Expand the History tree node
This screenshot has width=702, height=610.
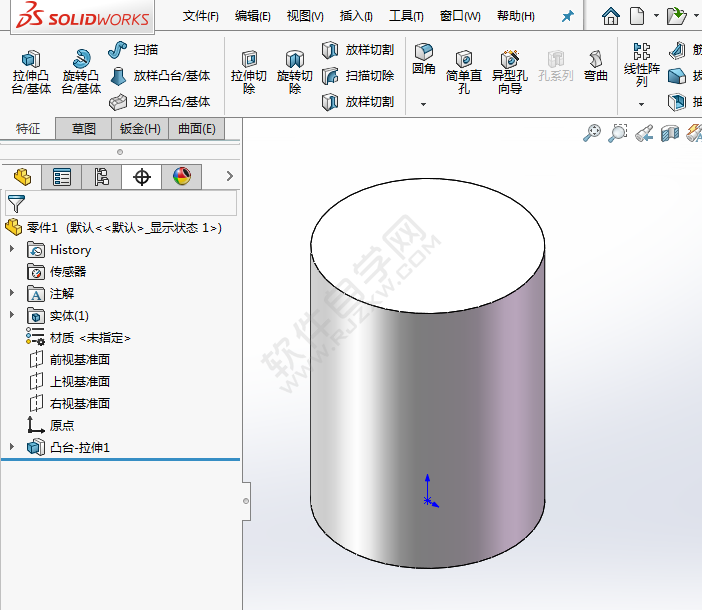[x=12, y=249]
